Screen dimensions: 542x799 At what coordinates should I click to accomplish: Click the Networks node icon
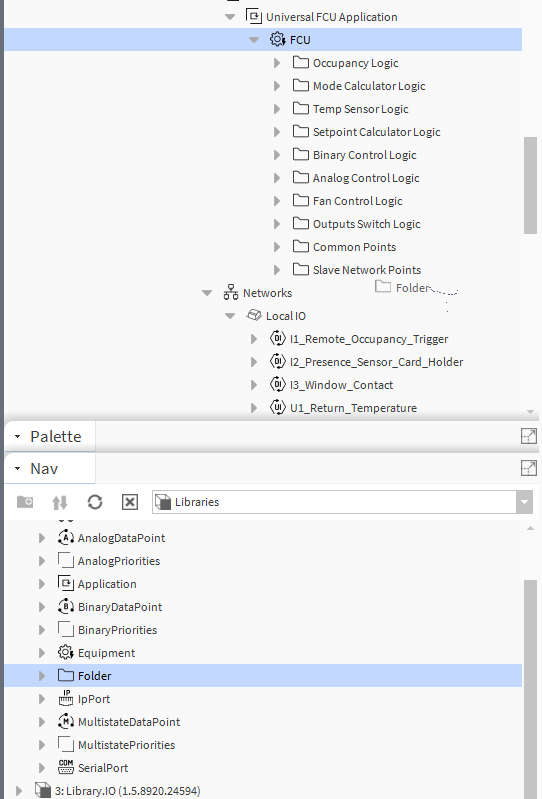pos(231,292)
